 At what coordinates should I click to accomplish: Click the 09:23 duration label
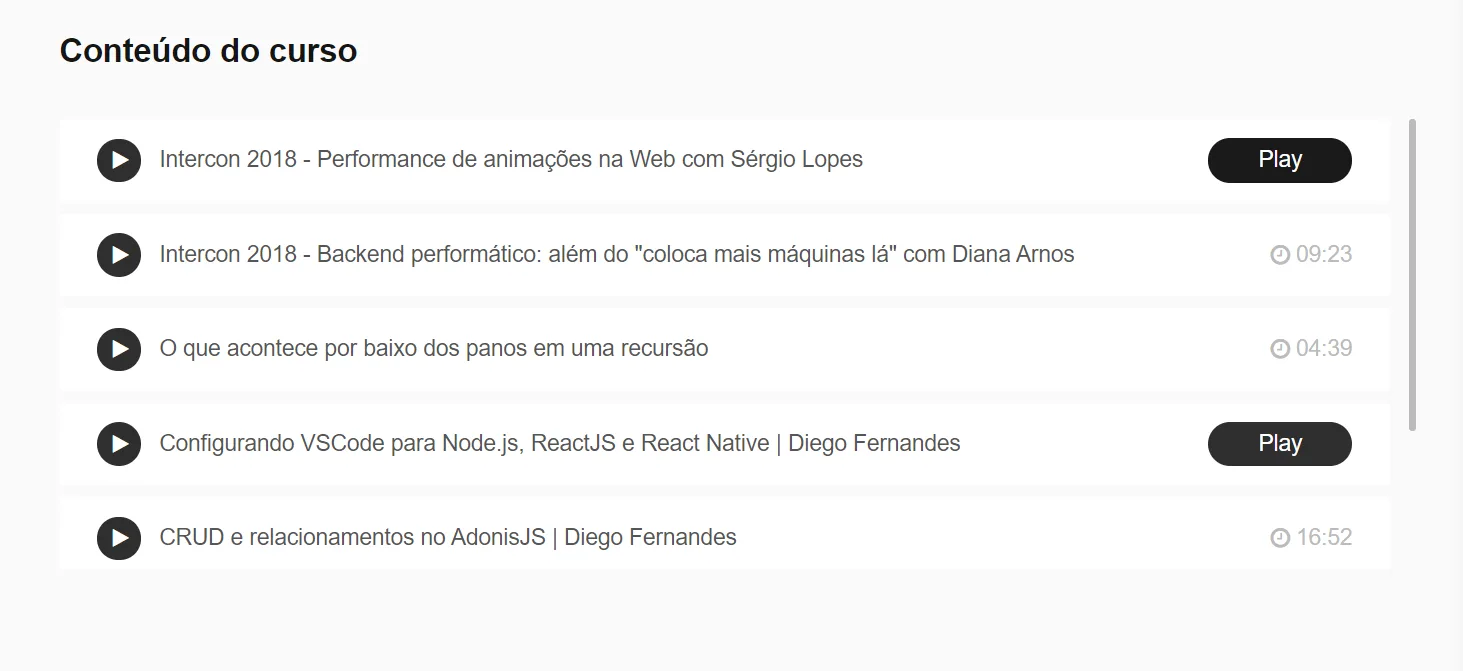pyautogui.click(x=1324, y=255)
